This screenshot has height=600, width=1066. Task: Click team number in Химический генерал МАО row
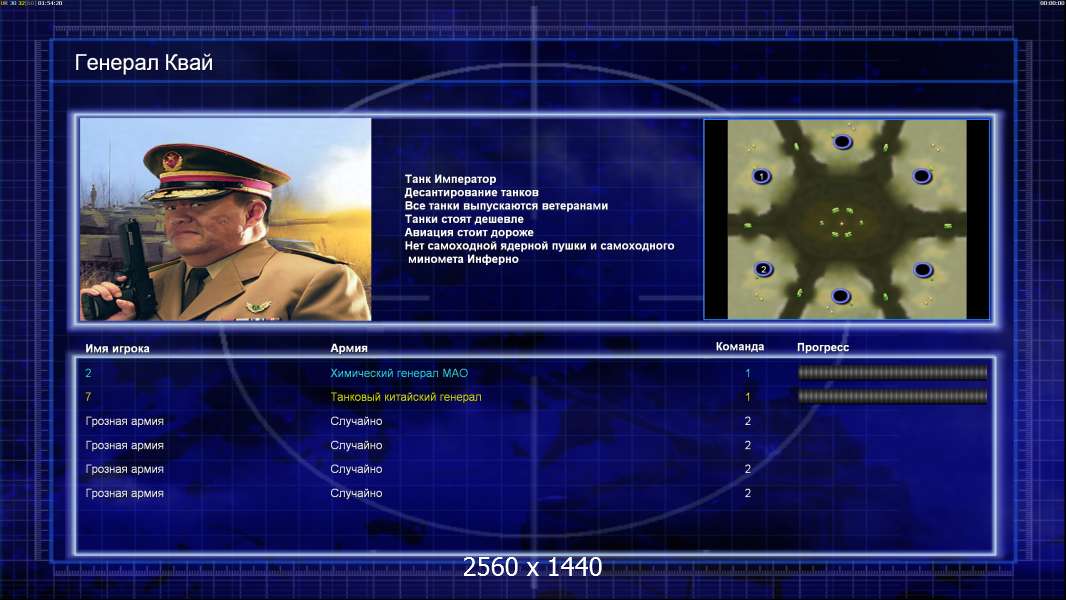tap(747, 373)
